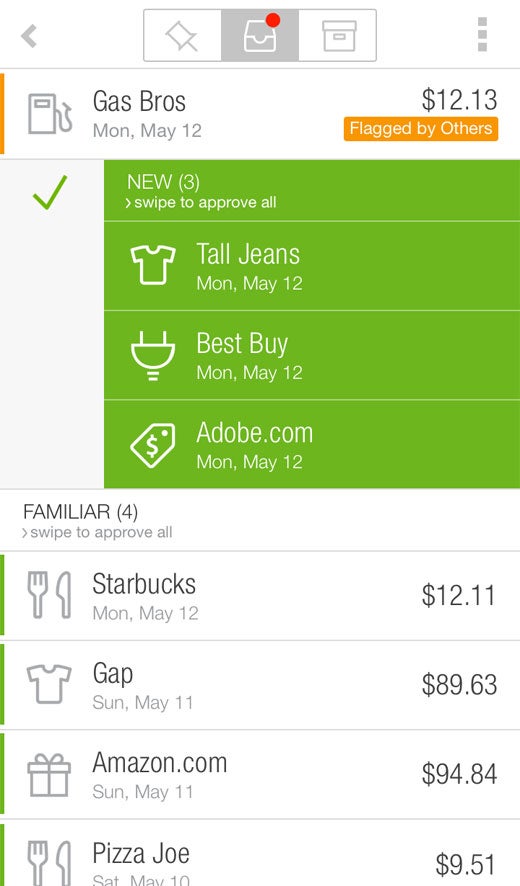The image size is (520, 886).
Task: Click the shirt icon for Tall Jeans
Action: coord(153,264)
